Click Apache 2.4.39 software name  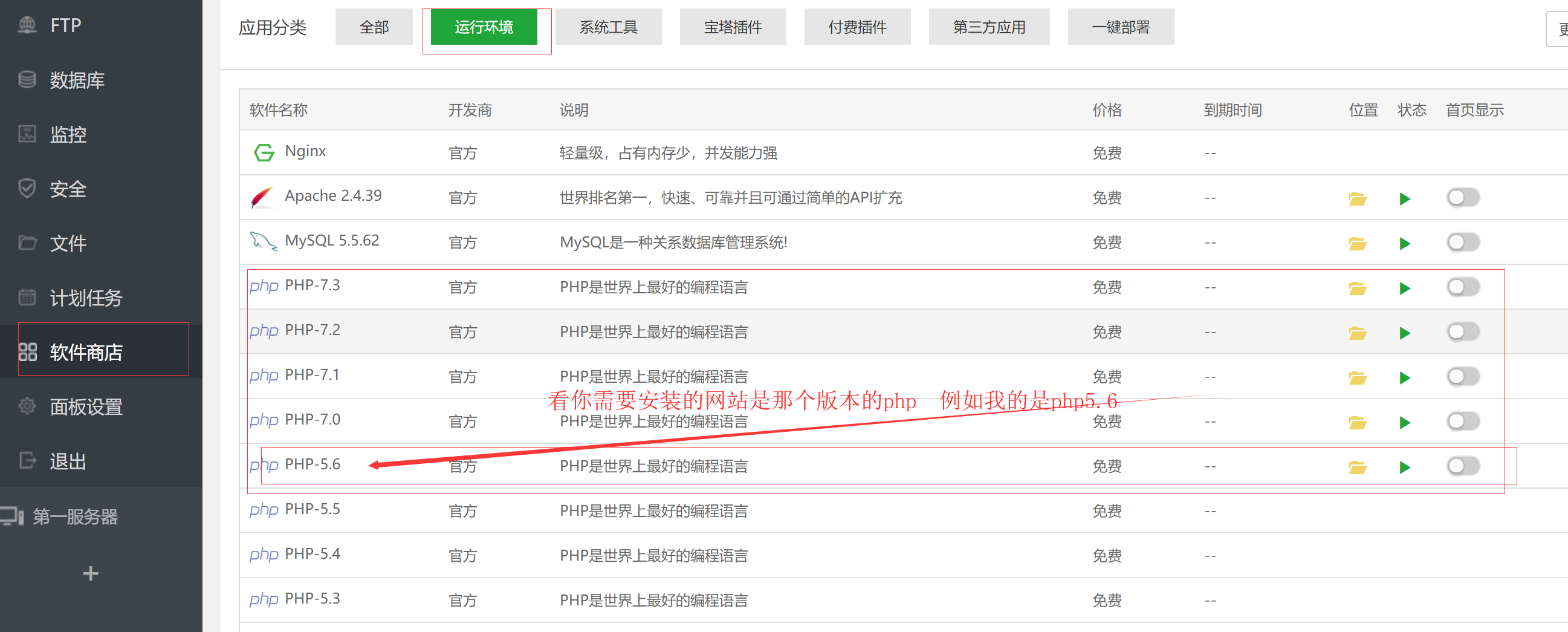pos(333,195)
